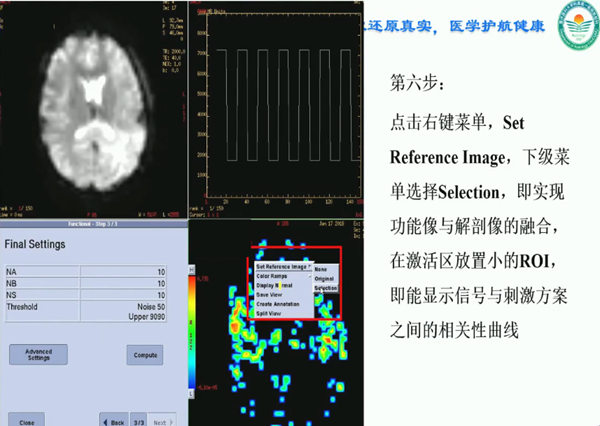Image resolution: width=600 pixels, height=426 pixels.
Task: Close the Final Settings panel
Action: pos(27,421)
